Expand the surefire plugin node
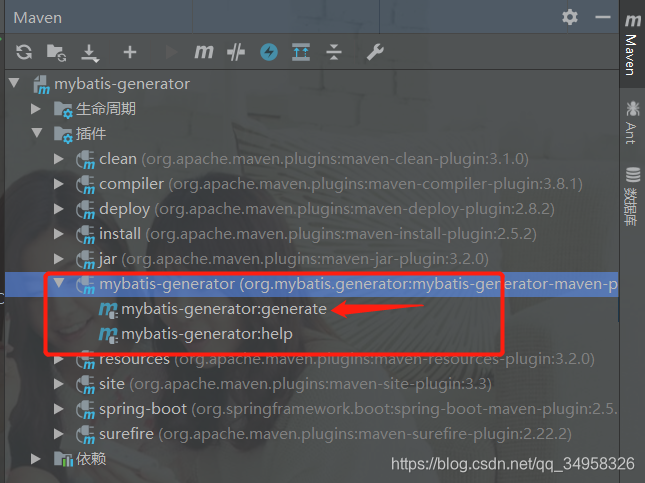645x483 pixels. tap(59, 434)
